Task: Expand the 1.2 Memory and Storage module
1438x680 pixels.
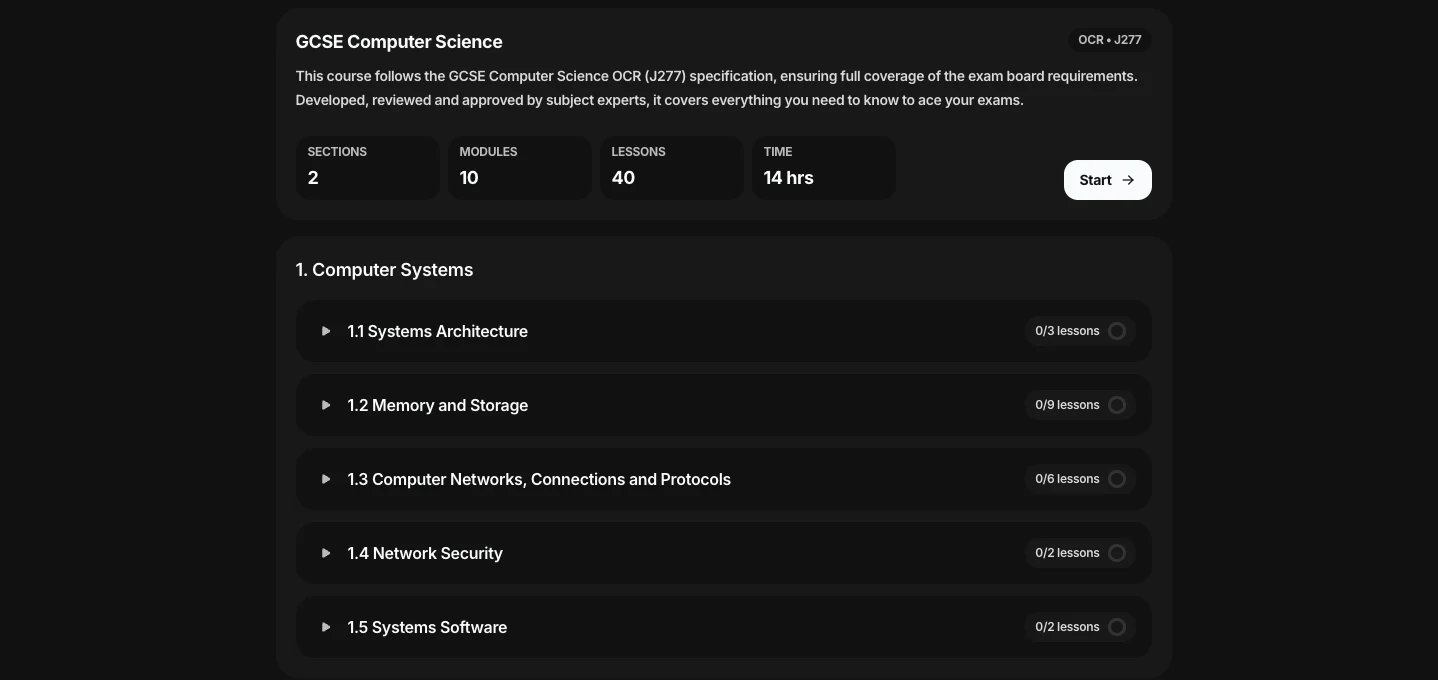Action: pyautogui.click(x=723, y=405)
